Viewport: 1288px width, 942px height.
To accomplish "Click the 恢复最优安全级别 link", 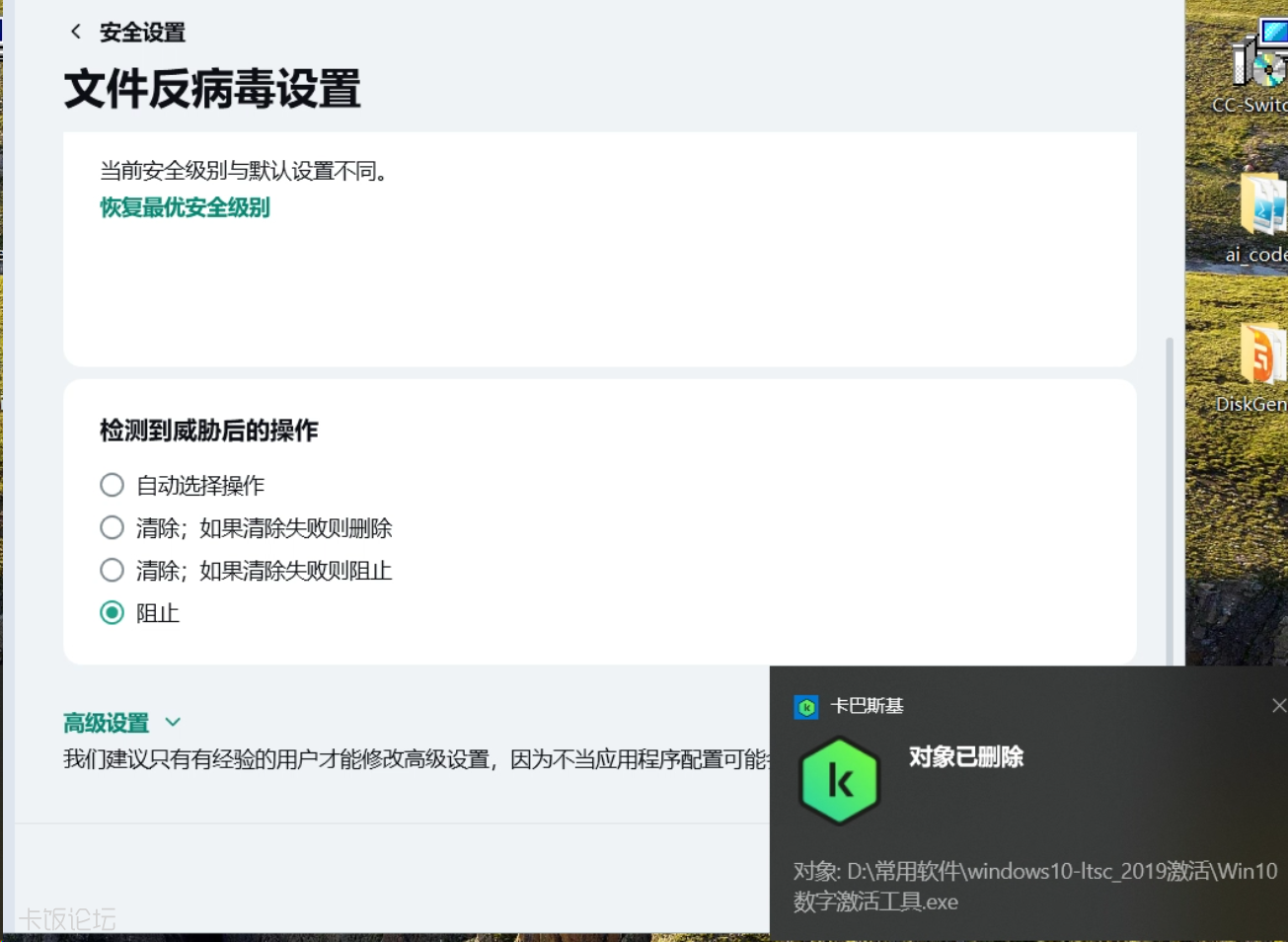I will pyautogui.click(x=185, y=207).
